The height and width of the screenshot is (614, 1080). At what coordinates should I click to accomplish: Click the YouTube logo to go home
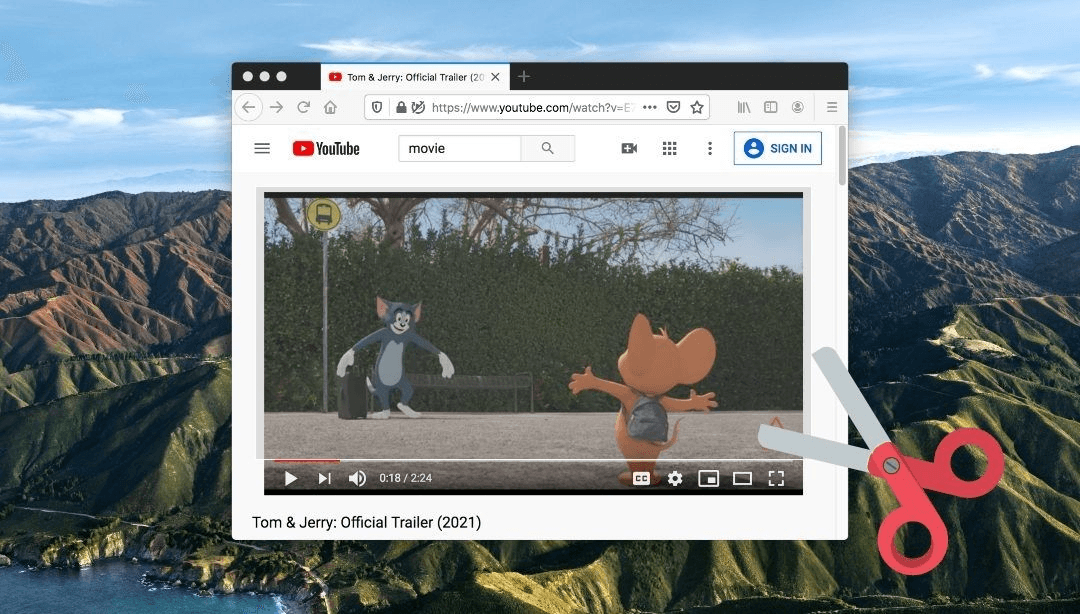tap(325, 148)
